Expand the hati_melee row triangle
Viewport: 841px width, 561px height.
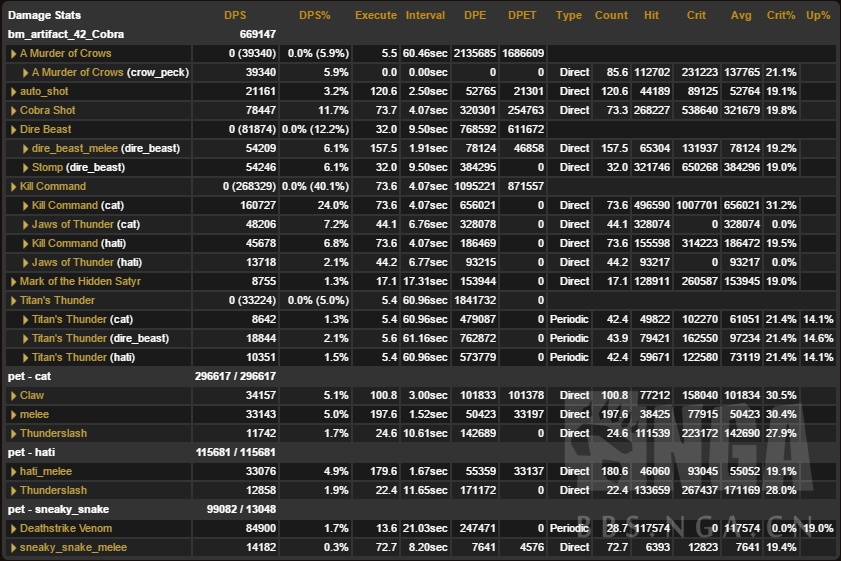click(13, 472)
